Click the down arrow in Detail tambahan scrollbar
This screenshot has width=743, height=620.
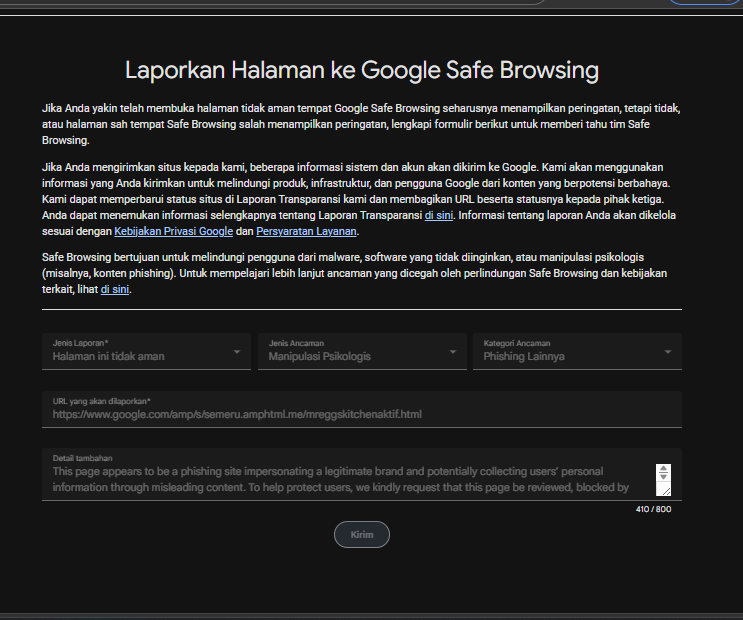pos(663,476)
